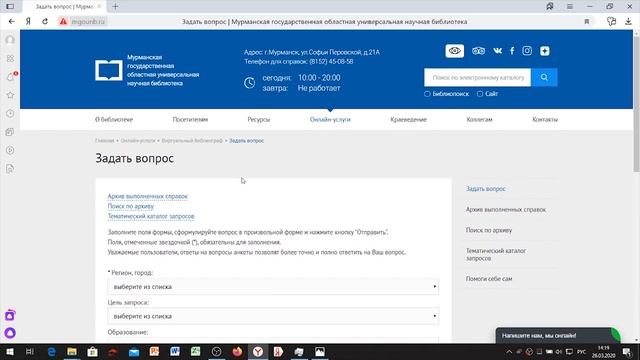Open Задать вопрос in right sidebar
Viewport: 640px width, 360px height.
pos(486,189)
